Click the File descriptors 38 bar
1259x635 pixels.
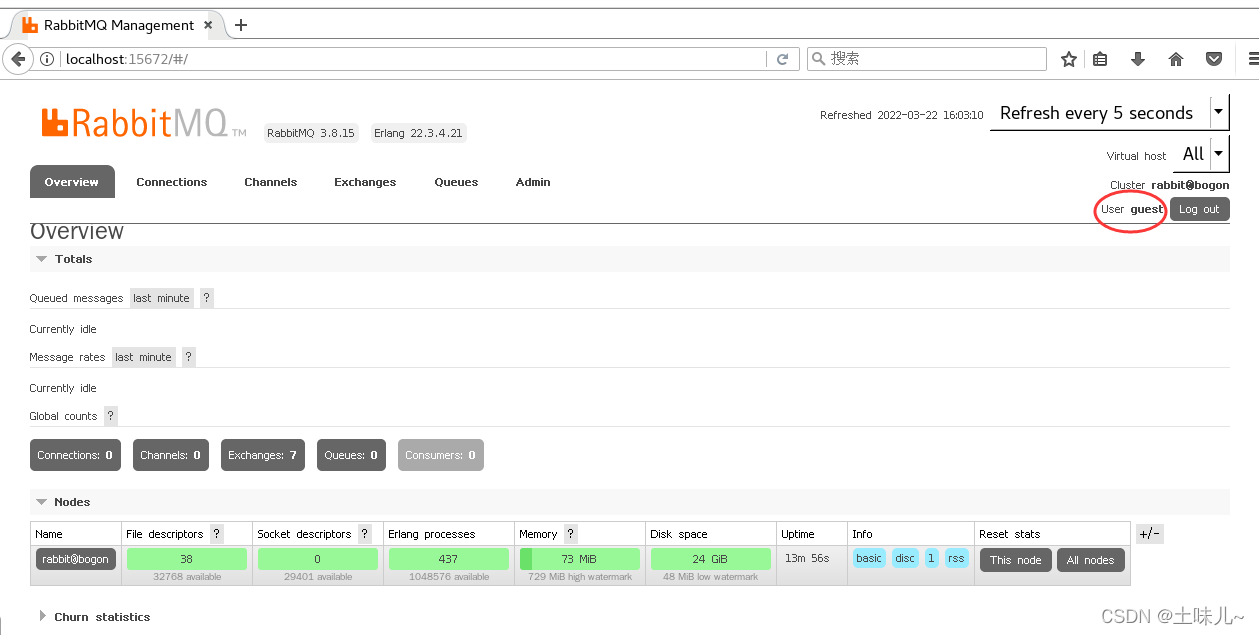coord(187,559)
